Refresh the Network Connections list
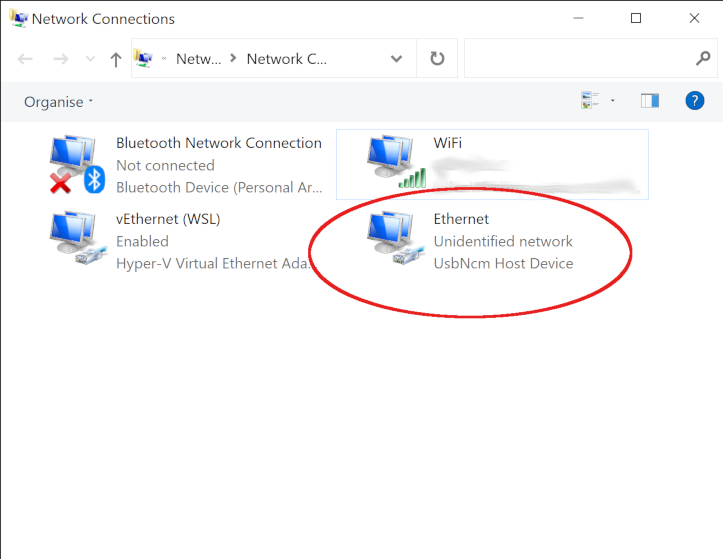 [437, 59]
